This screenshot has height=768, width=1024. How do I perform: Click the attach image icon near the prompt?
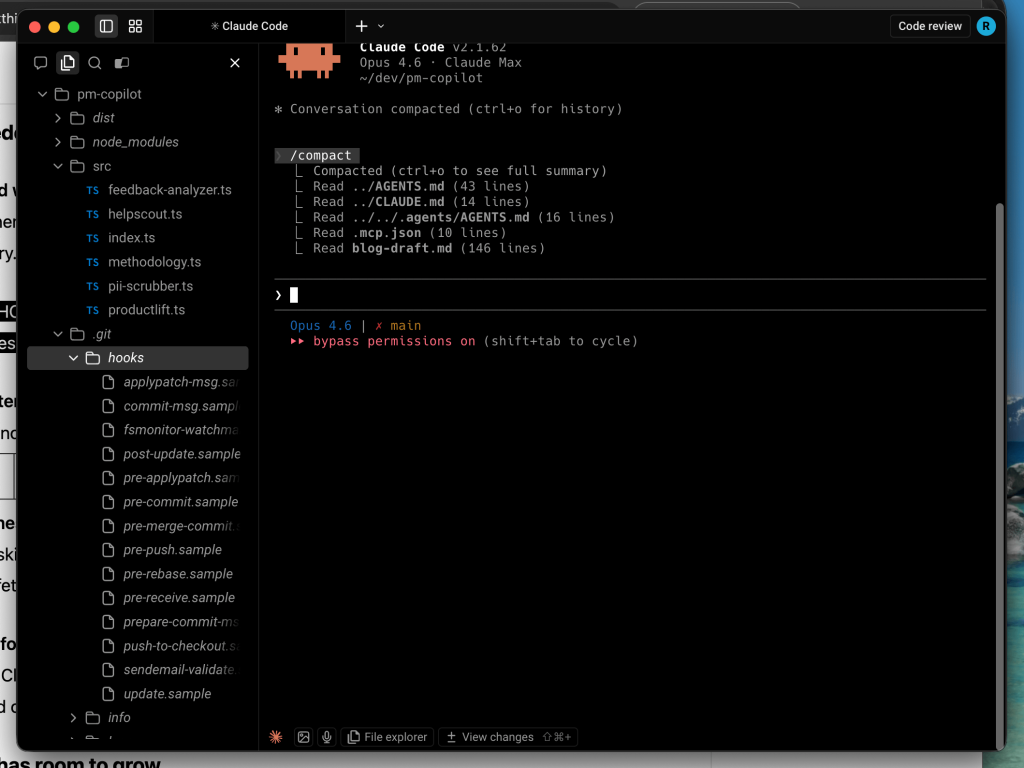(x=303, y=737)
